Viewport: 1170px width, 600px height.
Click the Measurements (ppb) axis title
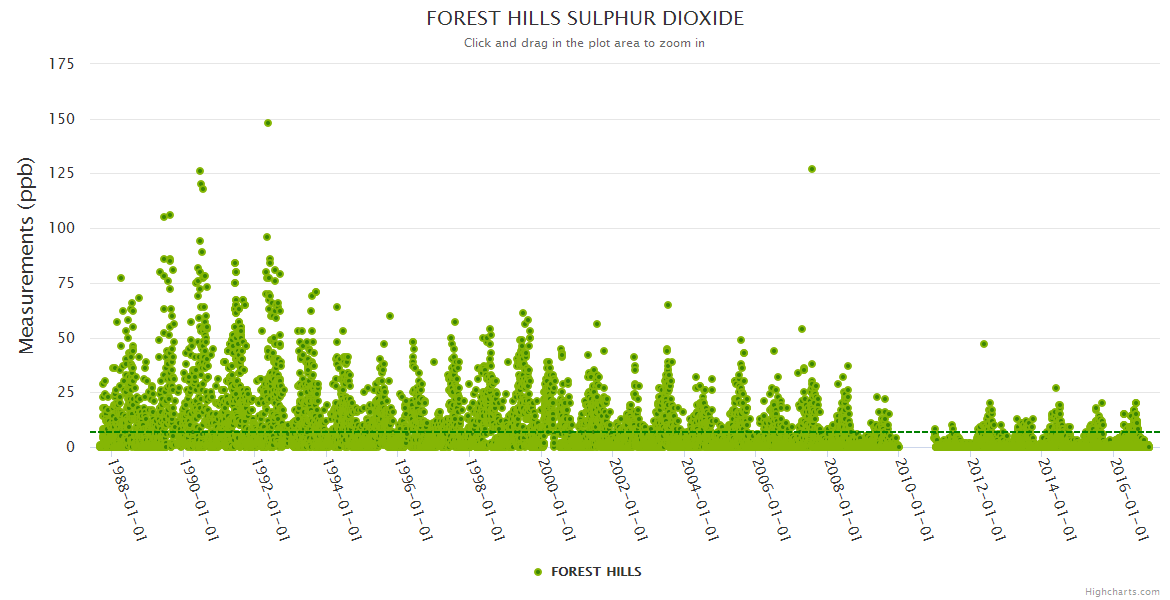[x=27, y=255]
